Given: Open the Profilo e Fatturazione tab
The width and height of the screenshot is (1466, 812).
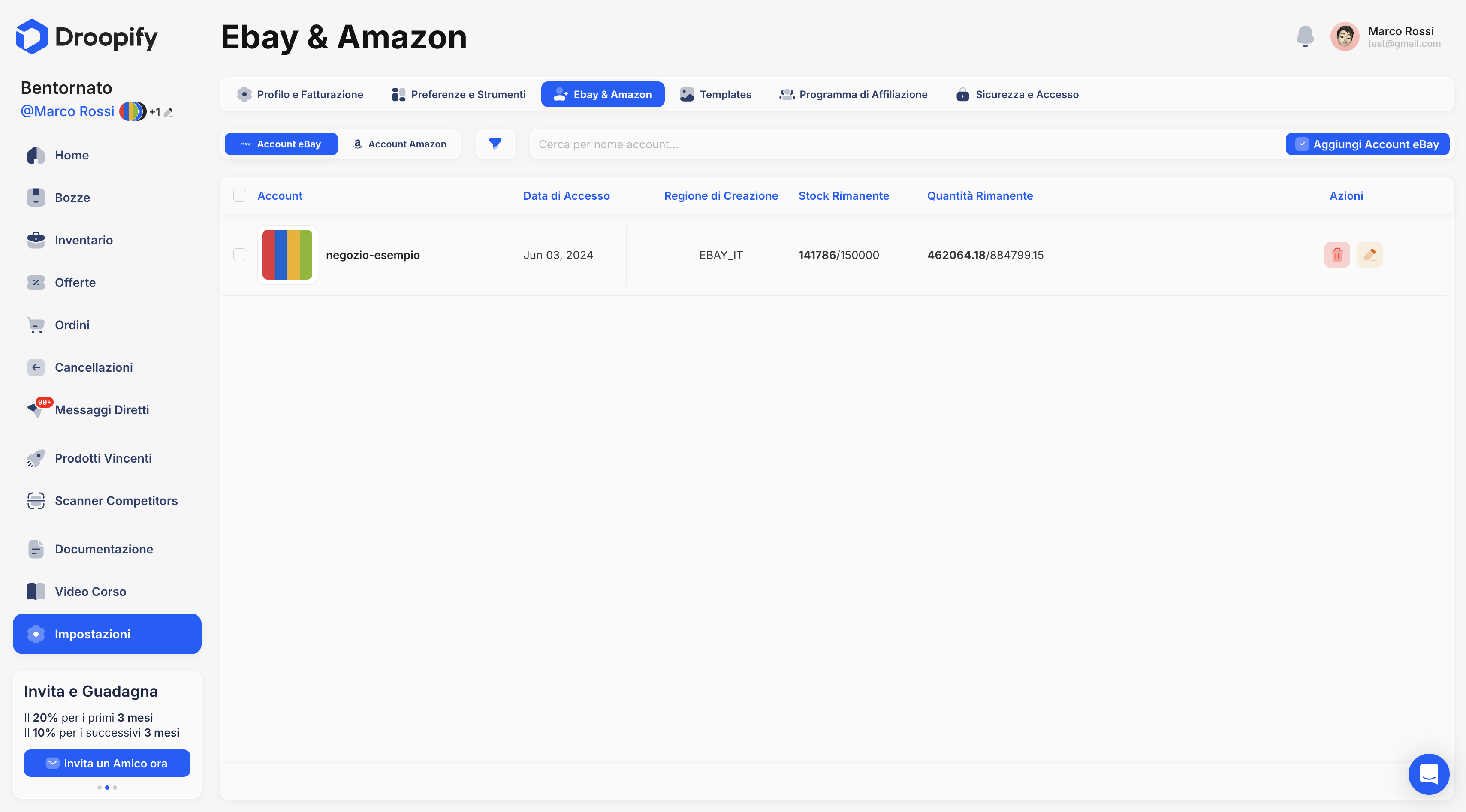Looking at the screenshot, I should pyautogui.click(x=300, y=94).
